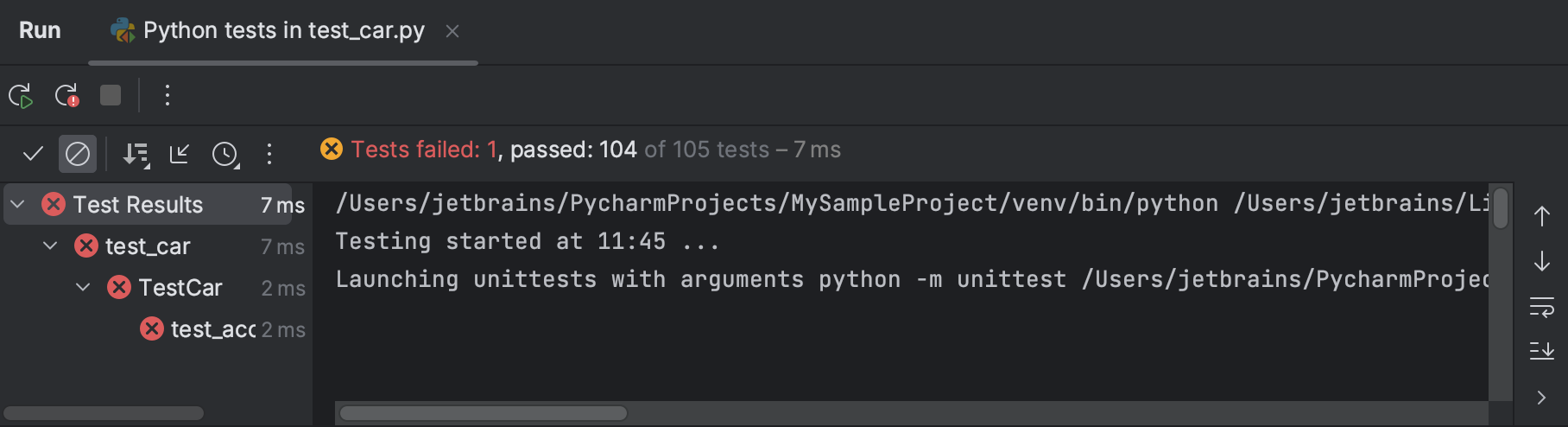Switch to the Python tests in test_car.py tab
Image resolution: width=1568 pixels, height=427 pixels.
click(283, 31)
